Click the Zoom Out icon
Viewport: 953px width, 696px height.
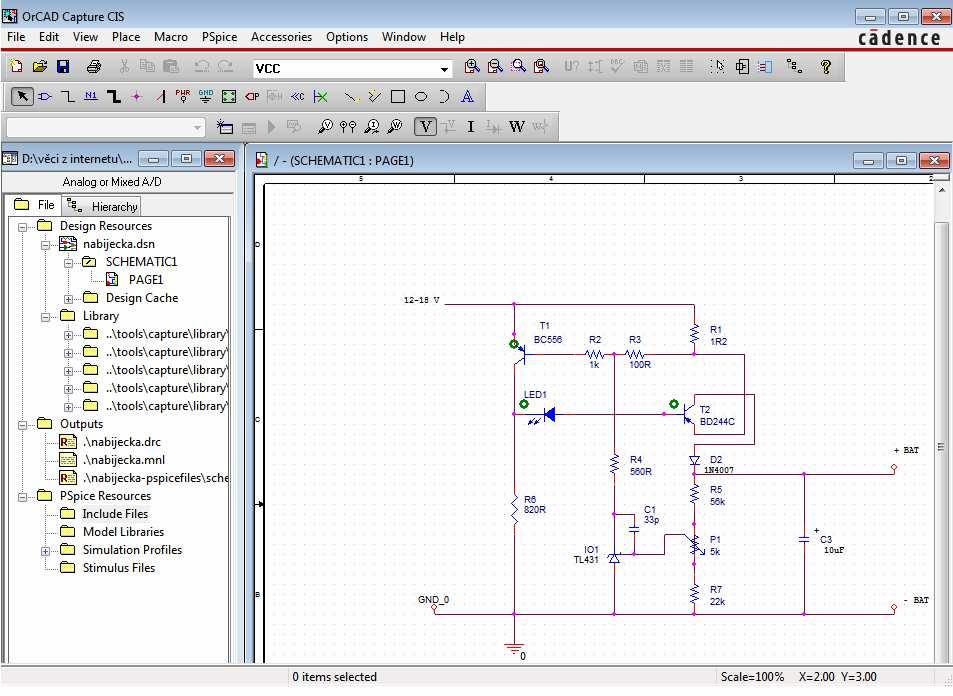495,67
